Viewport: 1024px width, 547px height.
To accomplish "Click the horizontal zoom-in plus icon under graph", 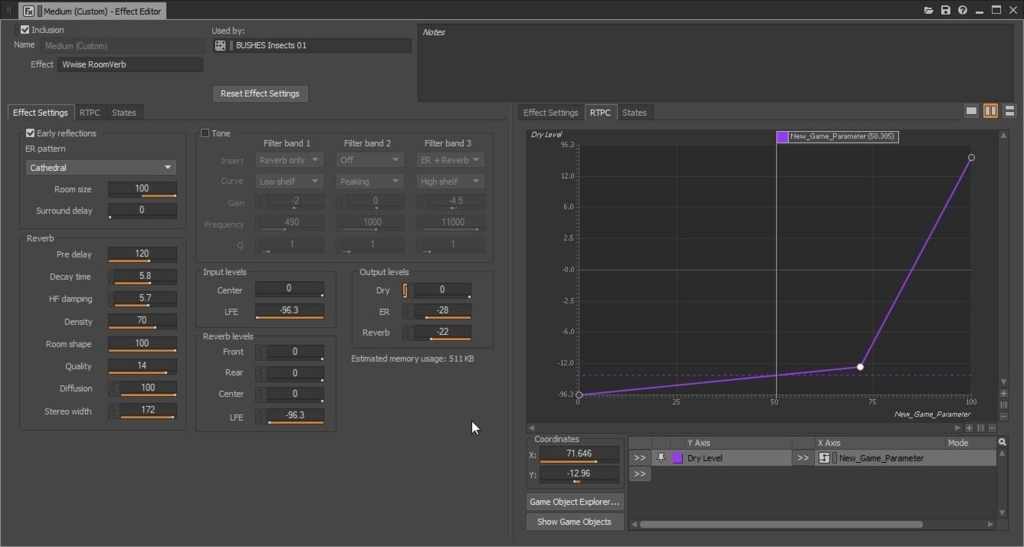I will pos(968,428).
